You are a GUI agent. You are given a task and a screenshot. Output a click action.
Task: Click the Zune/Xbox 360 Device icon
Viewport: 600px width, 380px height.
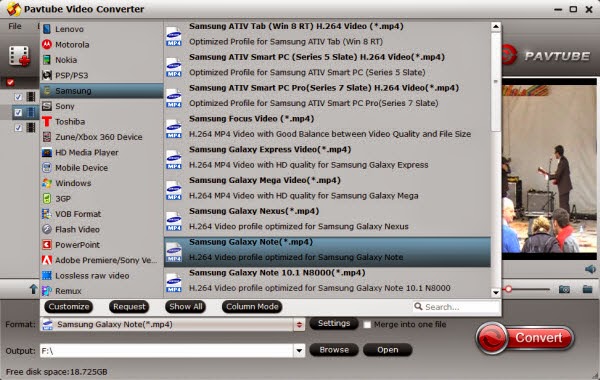click(x=47, y=137)
